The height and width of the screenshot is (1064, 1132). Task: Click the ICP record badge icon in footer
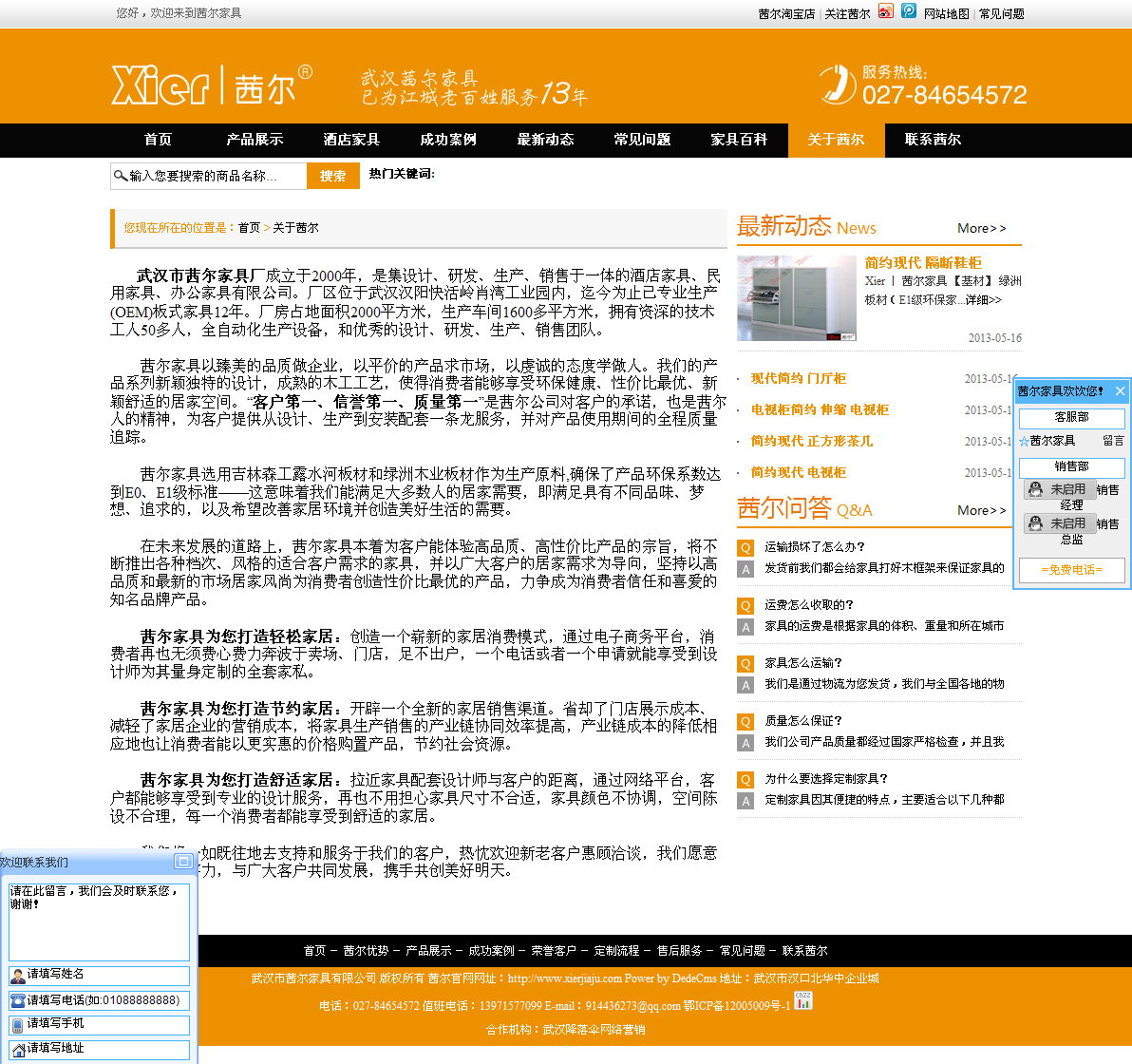pos(803,1000)
